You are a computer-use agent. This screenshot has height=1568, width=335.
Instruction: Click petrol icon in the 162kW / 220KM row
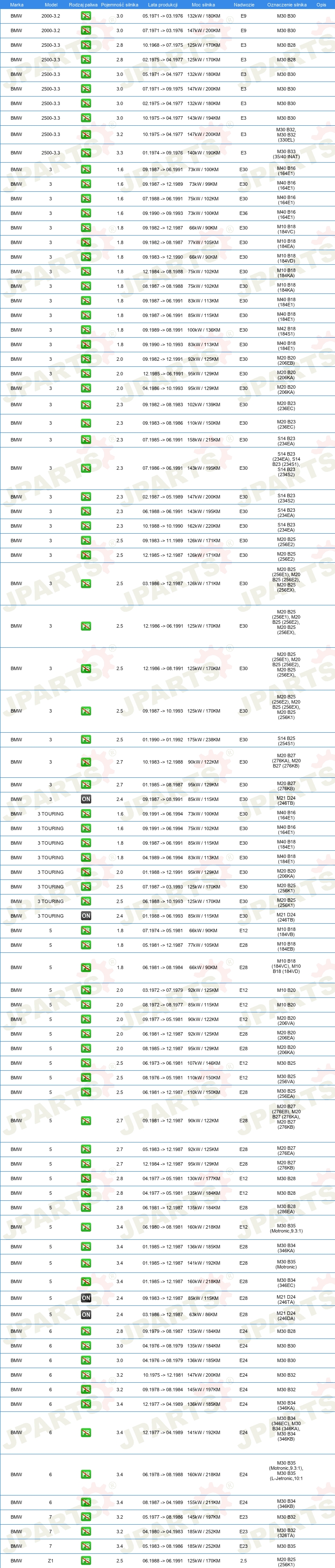coord(86,526)
